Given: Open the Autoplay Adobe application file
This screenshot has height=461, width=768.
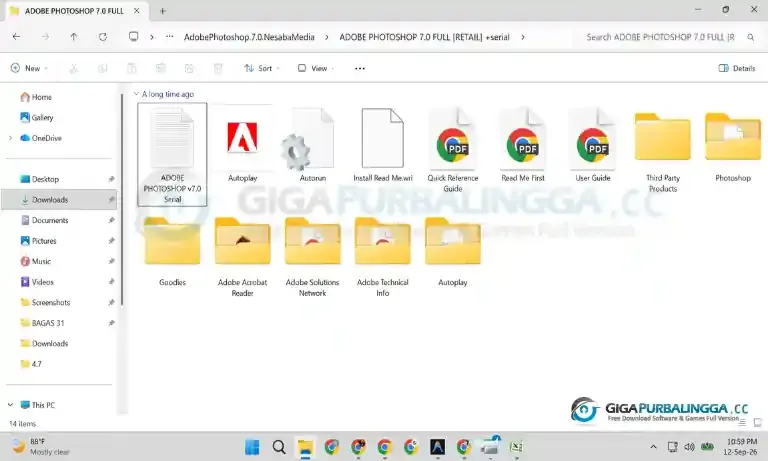Looking at the screenshot, I should [242, 145].
